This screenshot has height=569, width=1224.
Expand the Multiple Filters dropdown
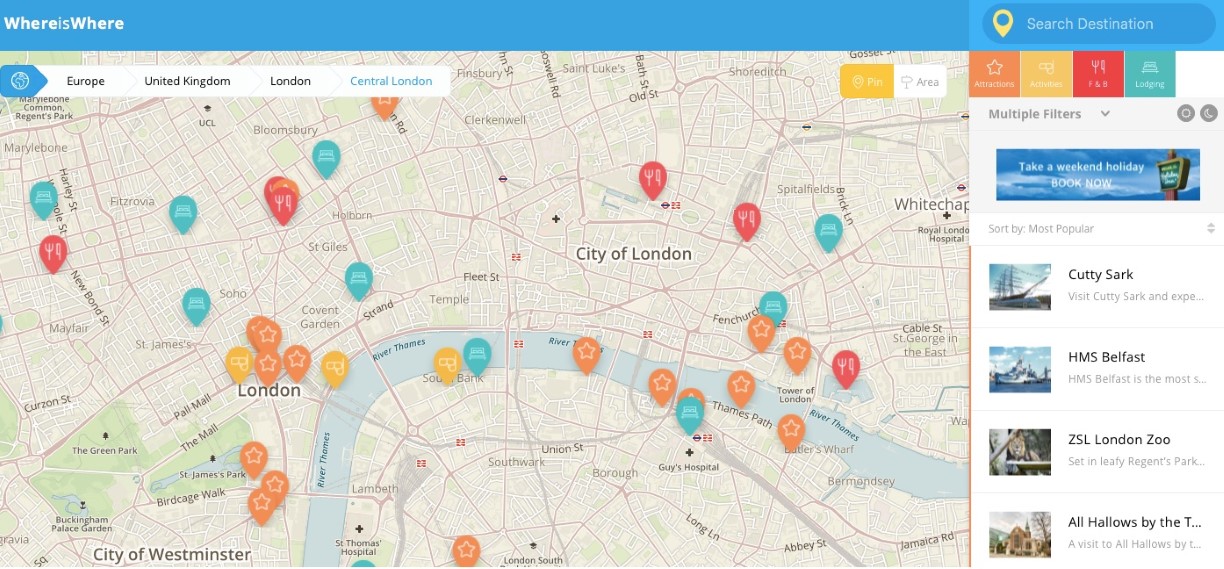coord(1105,114)
